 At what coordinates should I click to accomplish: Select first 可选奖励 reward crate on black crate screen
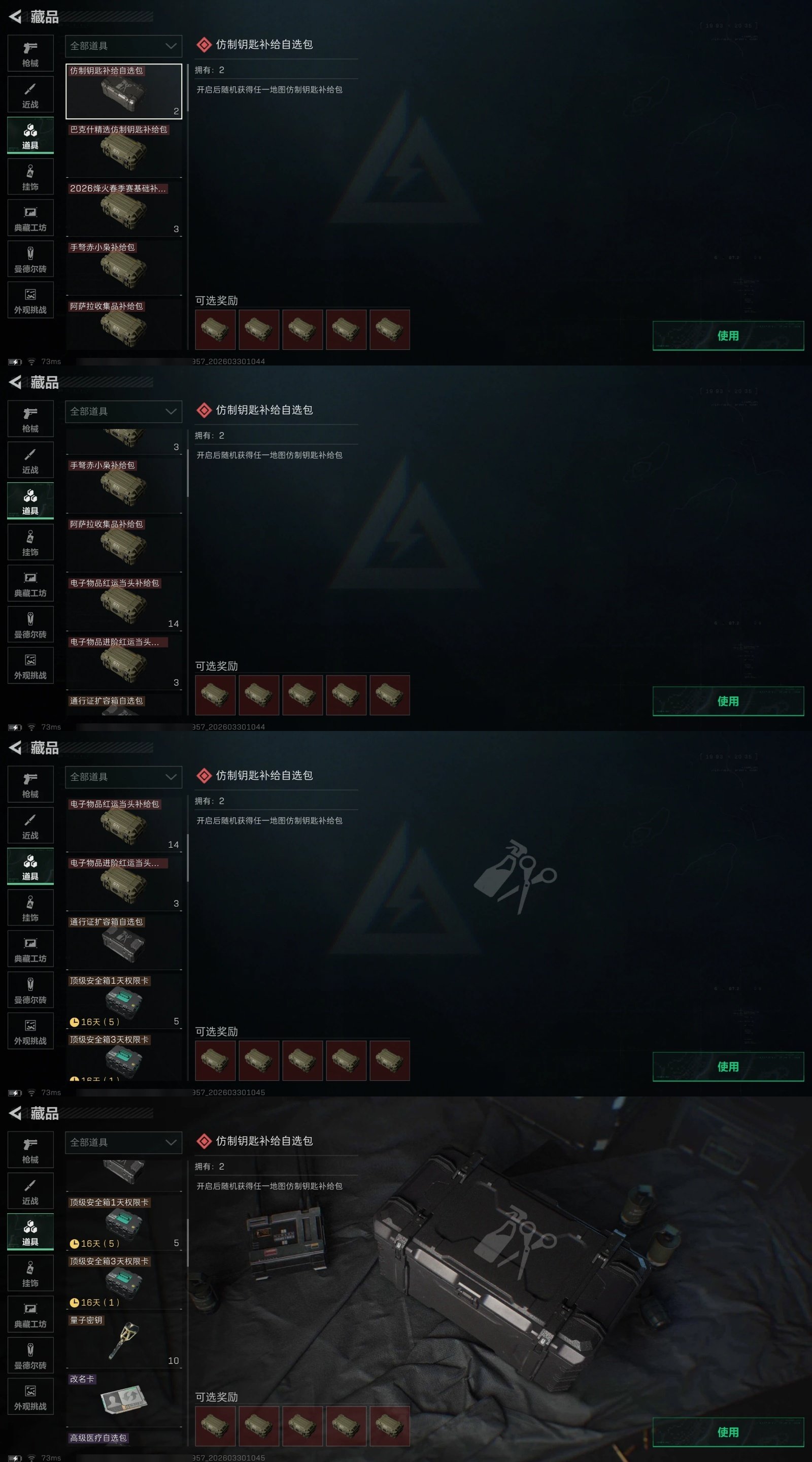[215, 1425]
